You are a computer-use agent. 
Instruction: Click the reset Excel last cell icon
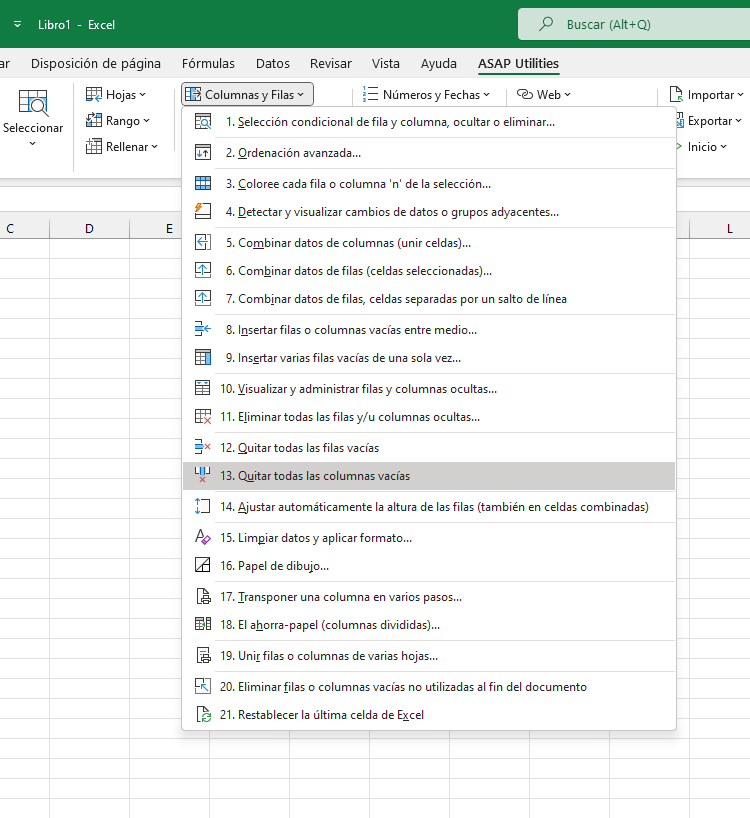[x=202, y=714]
